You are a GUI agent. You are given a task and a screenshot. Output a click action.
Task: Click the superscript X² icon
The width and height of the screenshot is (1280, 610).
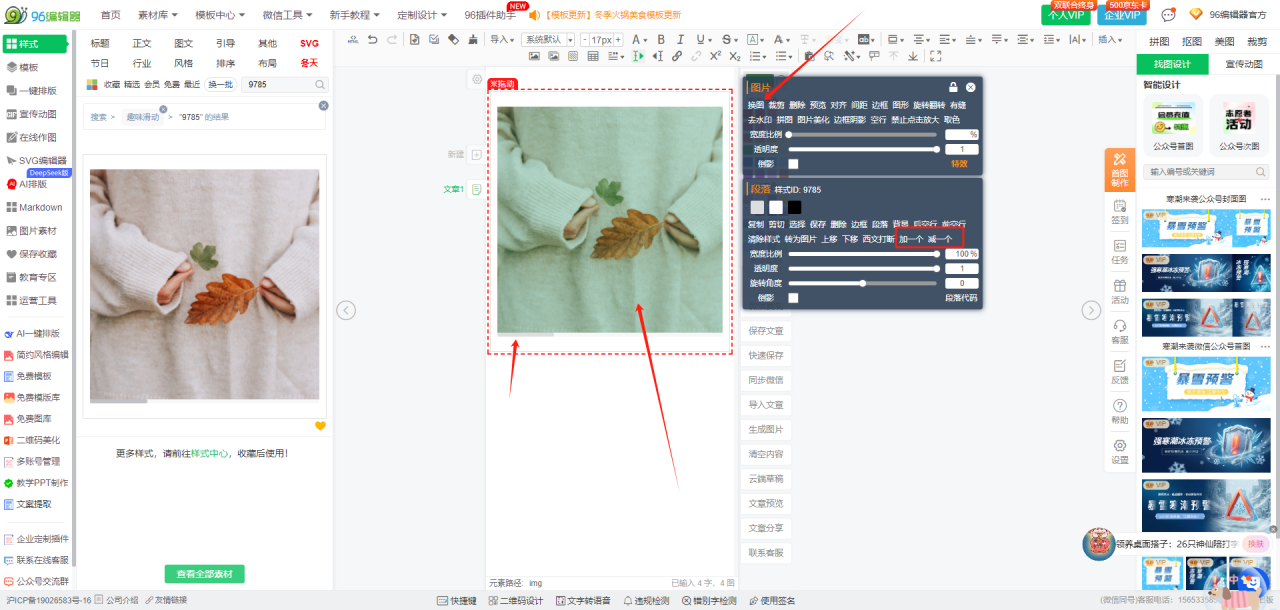tap(715, 56)
